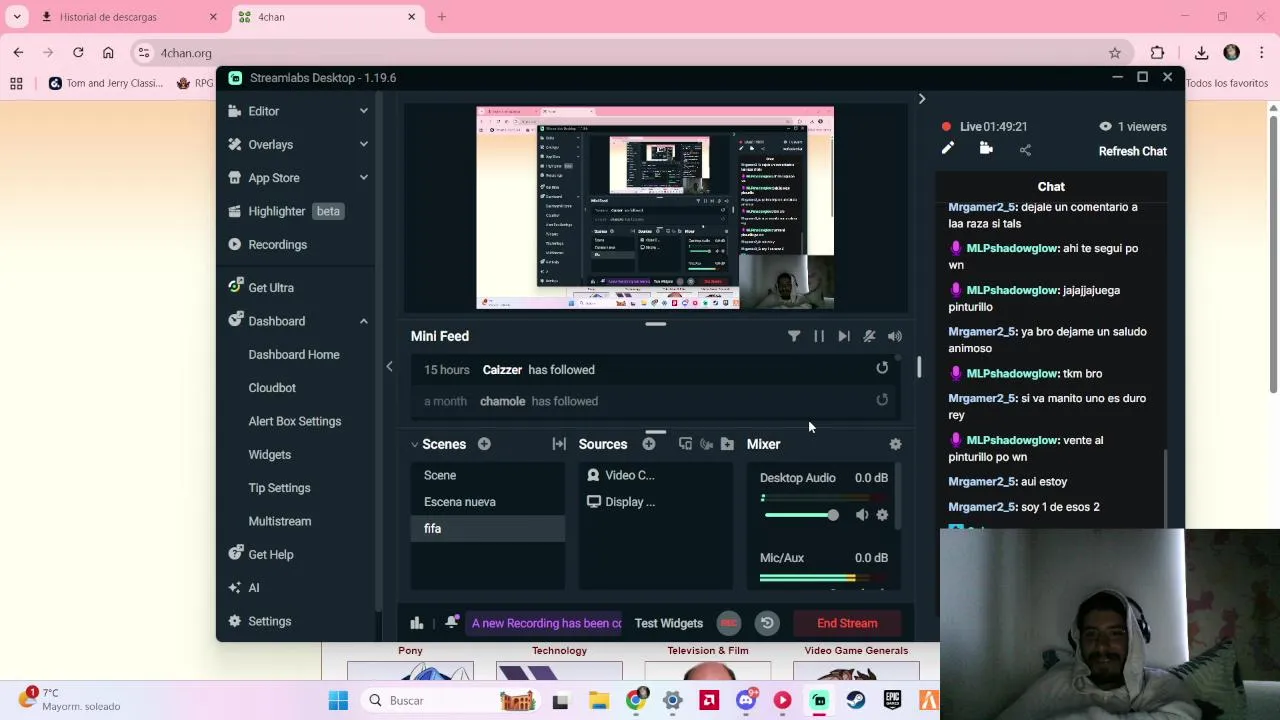Filter Mini Feed events with funnel icon
The width and height of the screenshot is (1280, 720).
click(x=794, y=336)
